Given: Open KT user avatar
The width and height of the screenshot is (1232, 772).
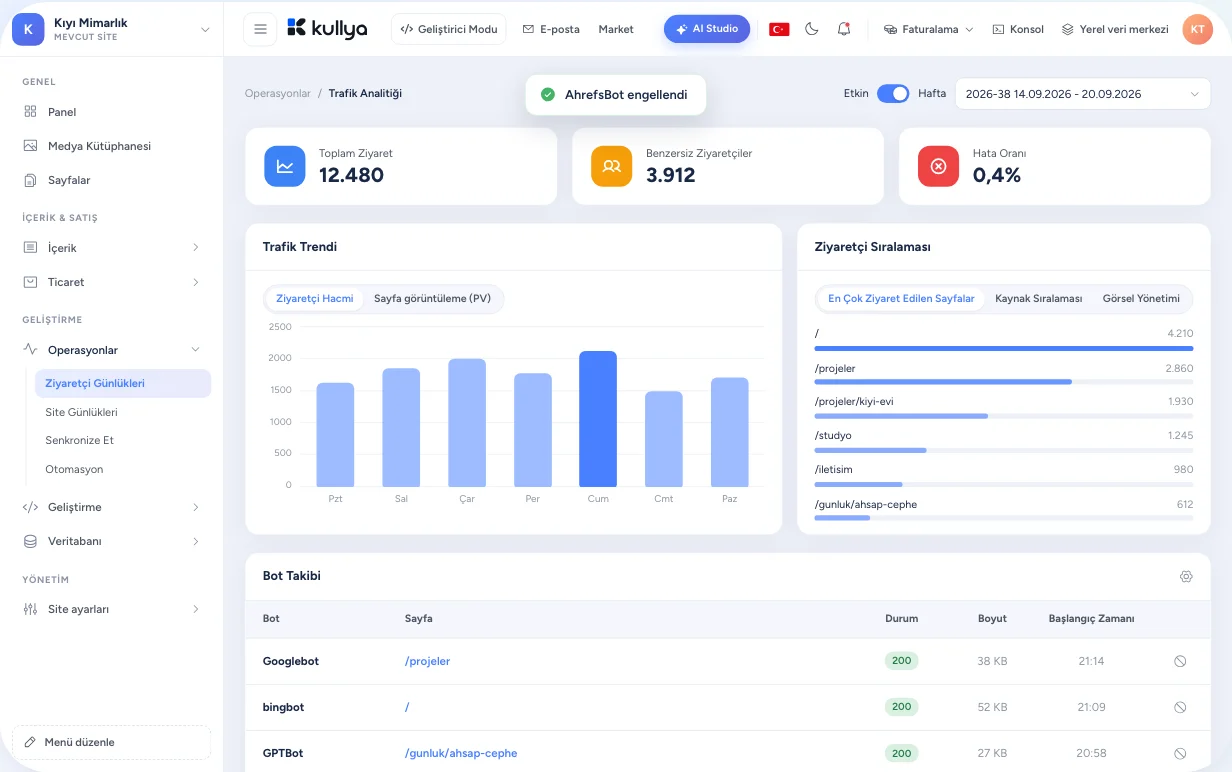Looking at the screenshot, I should [x=1197, y=29].
